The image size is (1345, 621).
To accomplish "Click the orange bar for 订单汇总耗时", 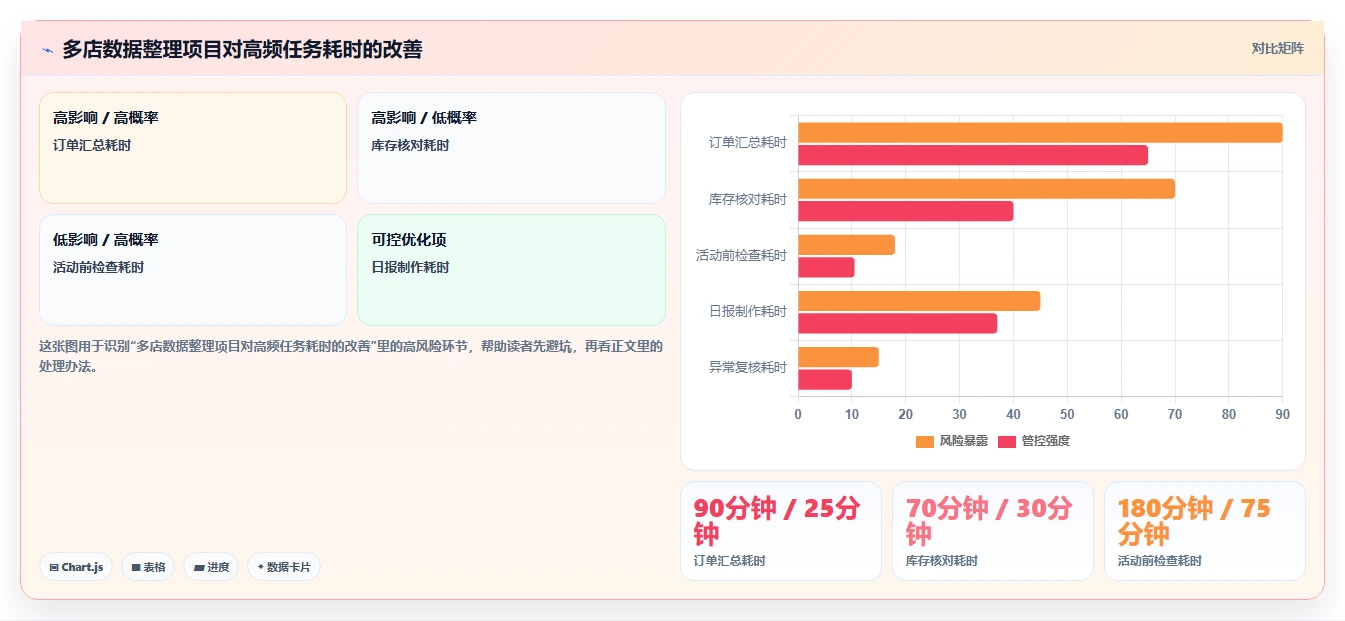I will 1040,132.
